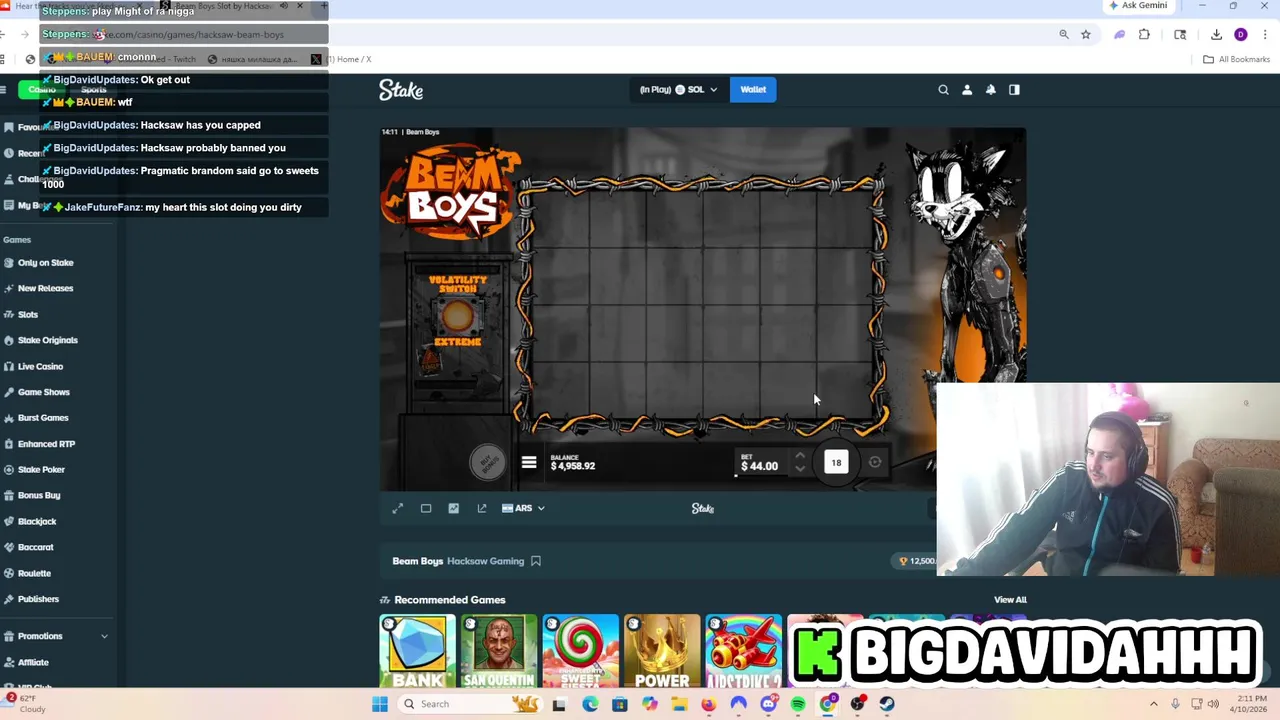Open All Bookmarks folder
Image resolution: width=1280 pixels, height=720 pixels.
pyautogui.click(x=1237, y=59)
